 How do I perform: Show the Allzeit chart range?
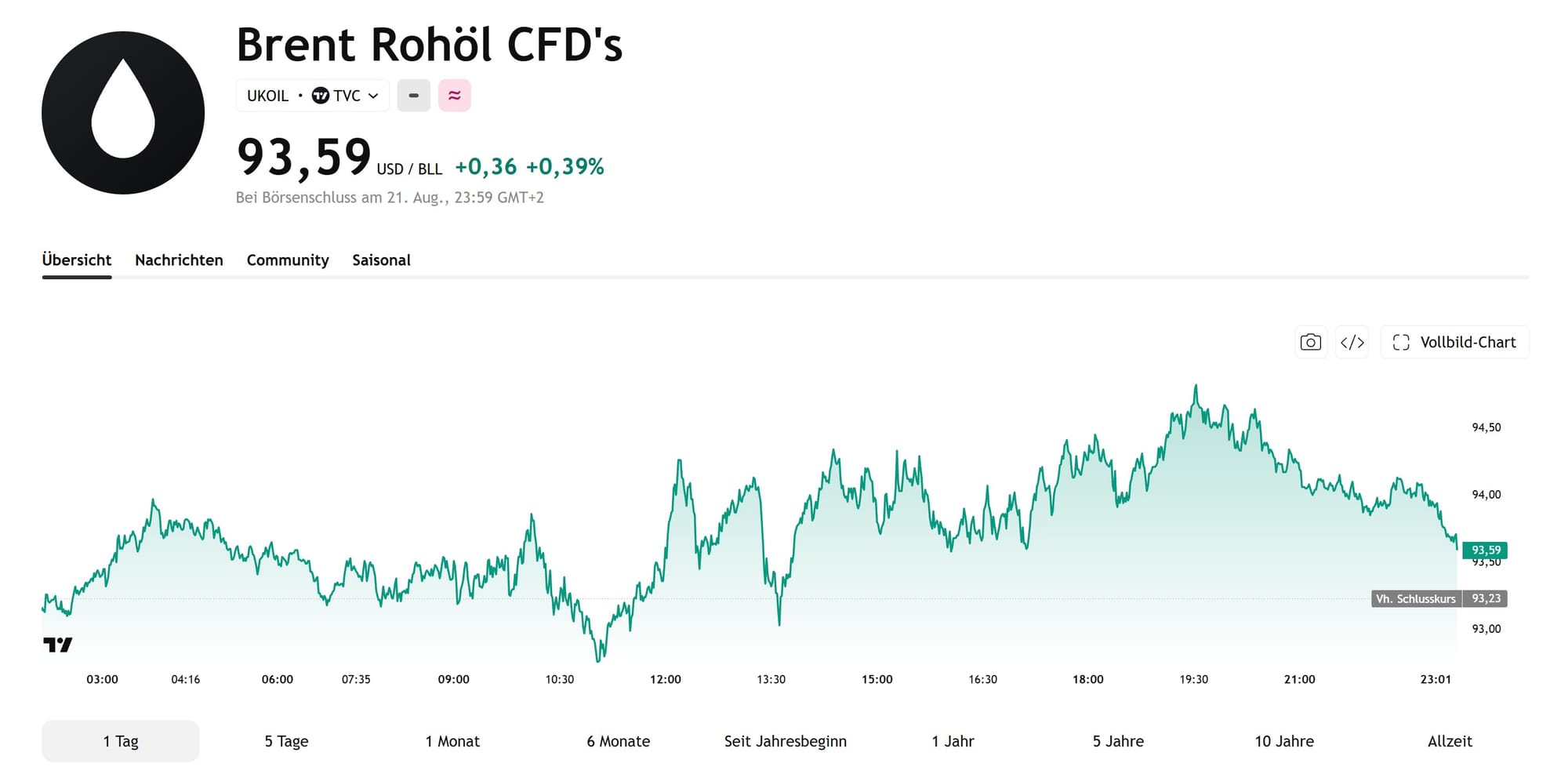tap(1450, 741)
